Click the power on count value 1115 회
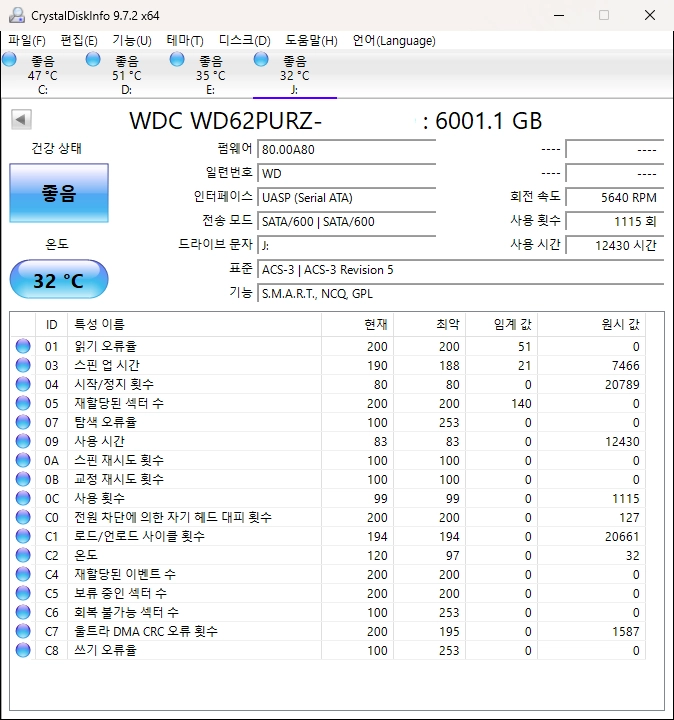This screenshot has width=674, height=720. click(x=615, y=221)
